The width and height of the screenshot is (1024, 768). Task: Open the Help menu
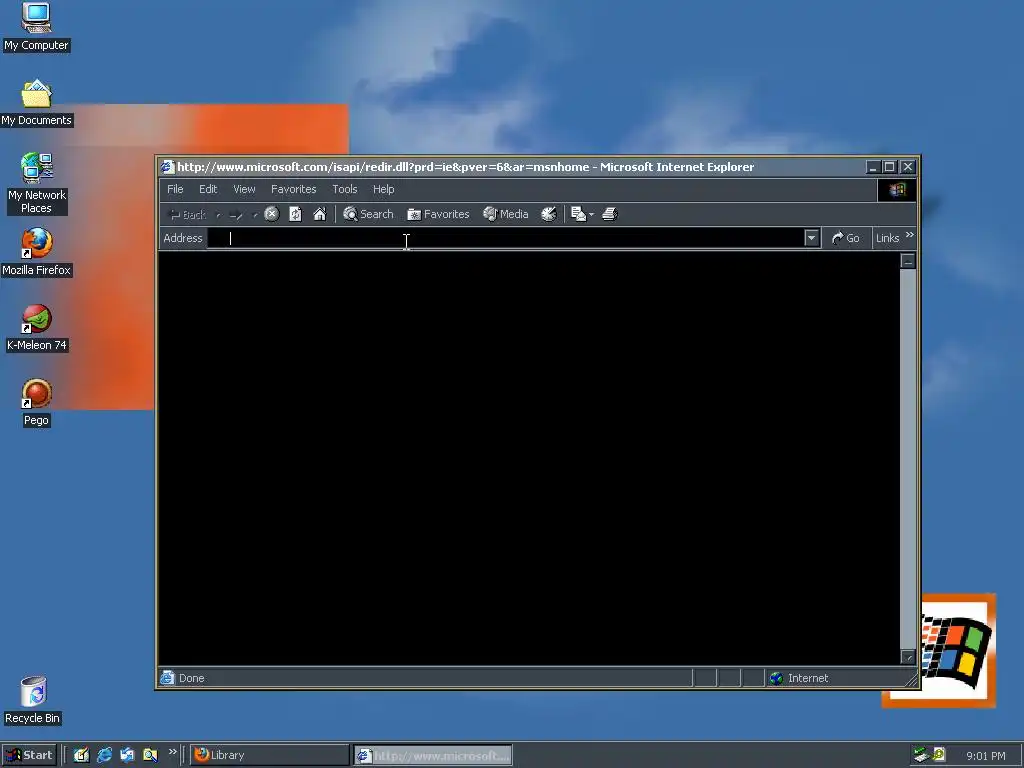coord(383,189)
